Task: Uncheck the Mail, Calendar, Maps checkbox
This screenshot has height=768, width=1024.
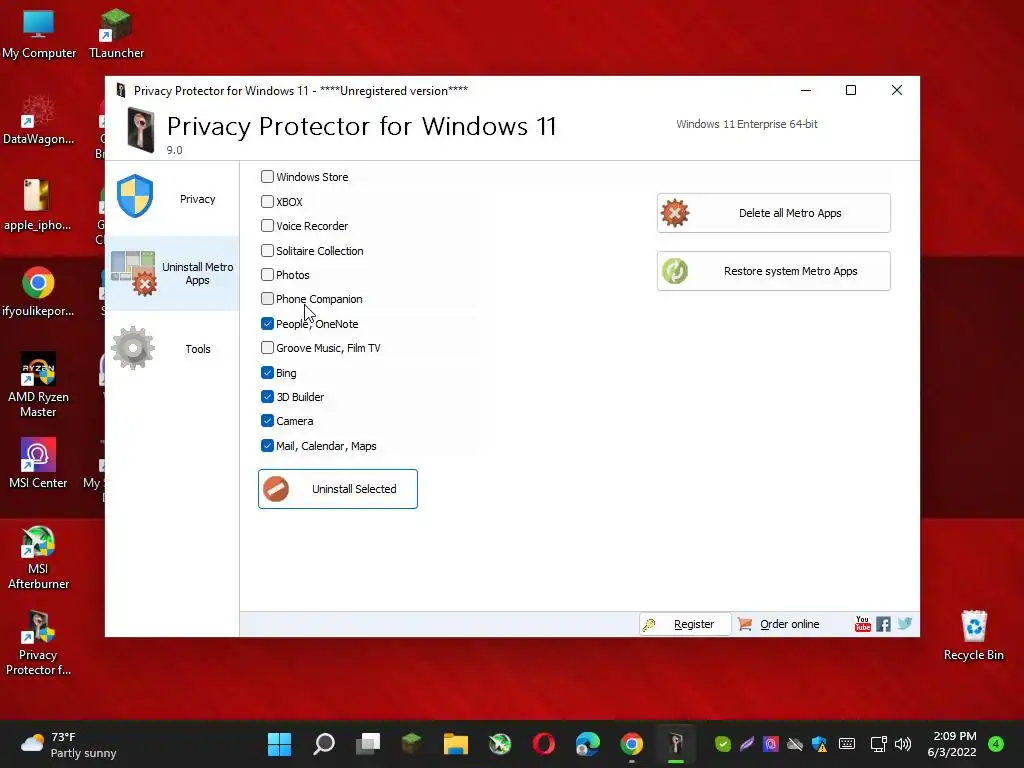Action: tap(267, 445)
